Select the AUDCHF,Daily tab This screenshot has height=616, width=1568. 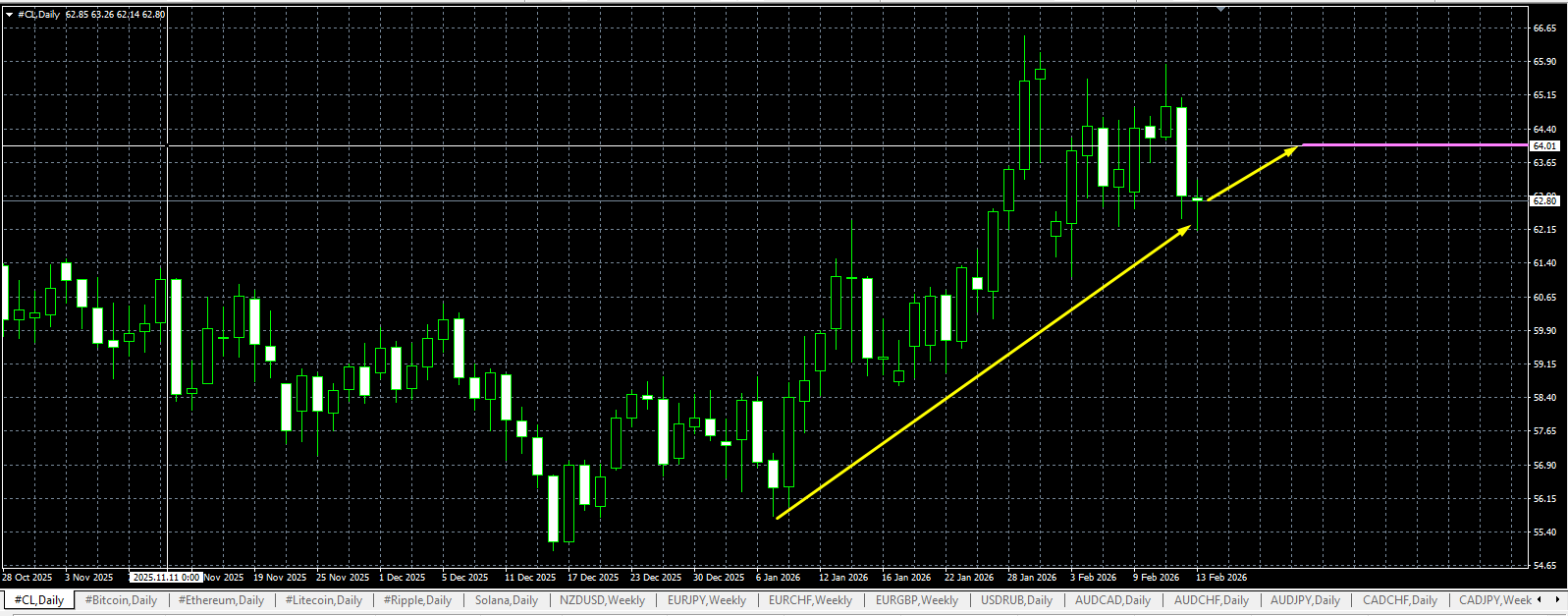click(1212, 600)
